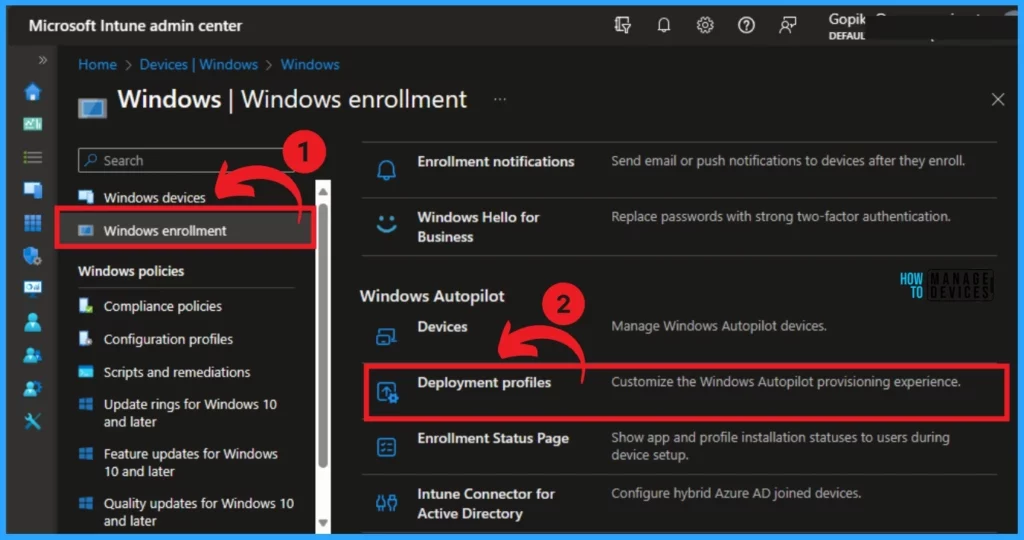The image size is (1024, 540).
Task: Click Windows breadcrumb link
Action: tap(310, 65)
